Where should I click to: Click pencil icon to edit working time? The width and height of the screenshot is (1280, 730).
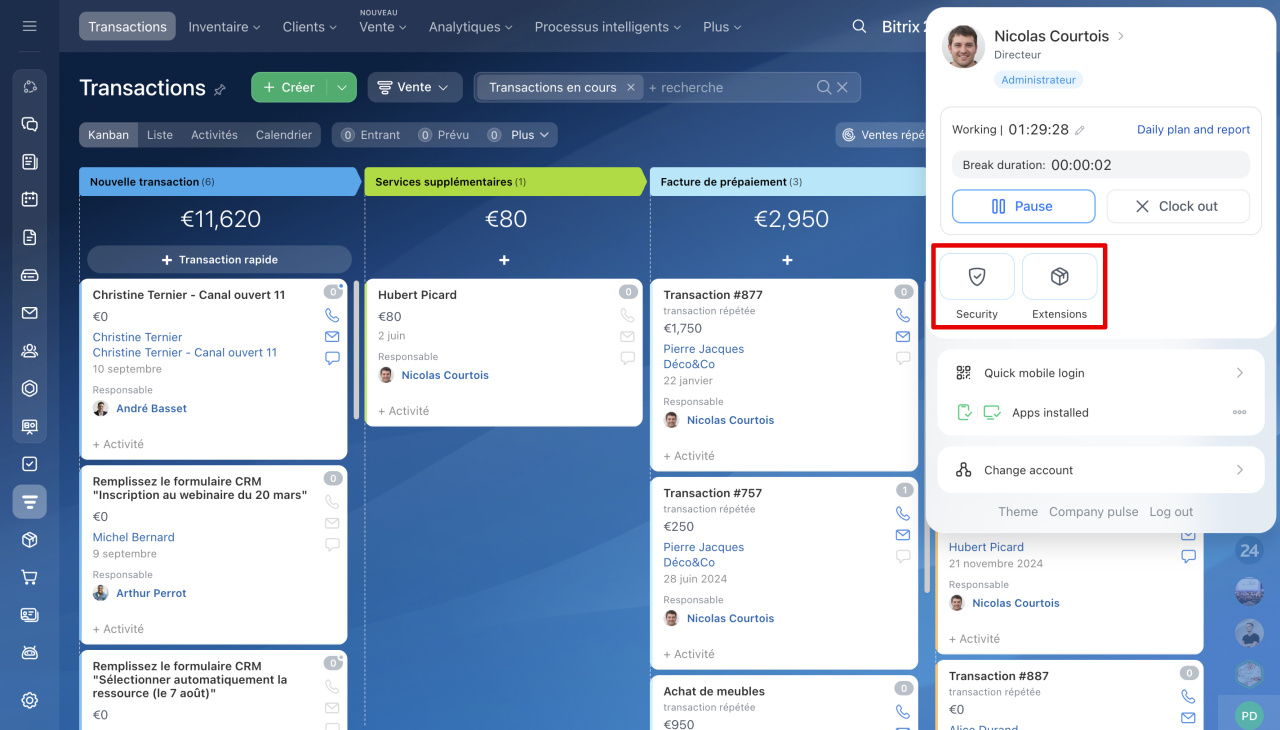[x=1080, y=130]
